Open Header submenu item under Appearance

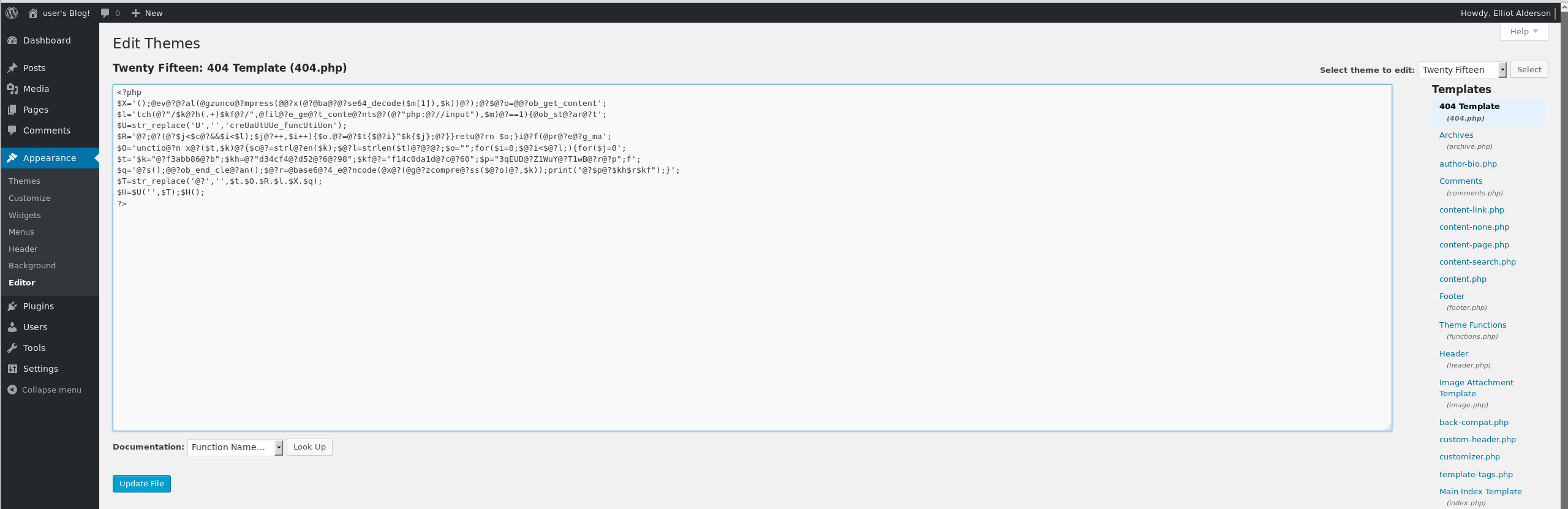click(23, 249)
